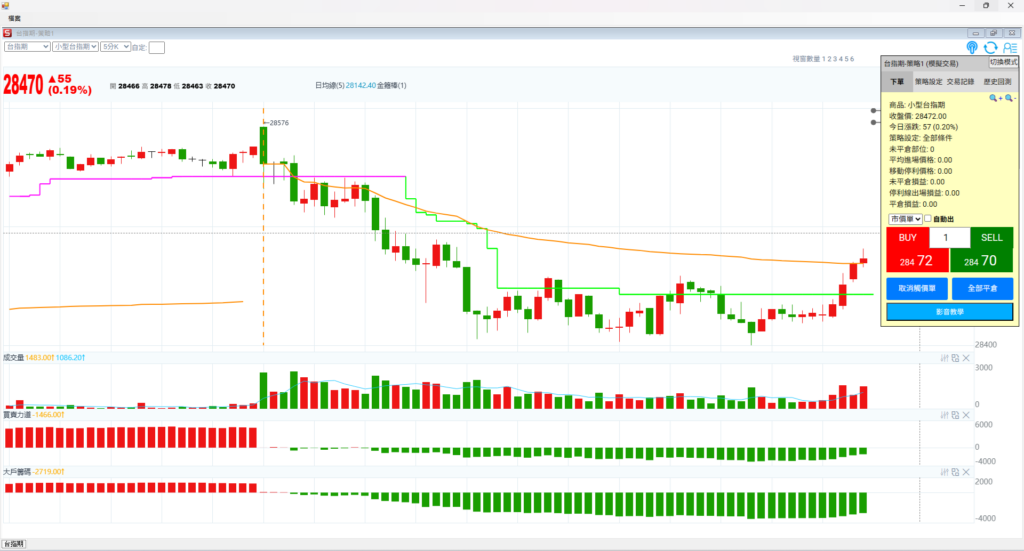Image resolution: width=1024 pixels, height=551 pixels.
Task: Zoom out with the magnifier minus icon
Action: coord(1009,98)
